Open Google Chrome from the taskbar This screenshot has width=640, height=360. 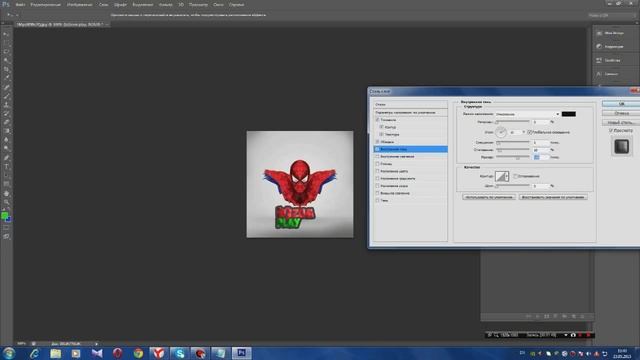point(138,353)
